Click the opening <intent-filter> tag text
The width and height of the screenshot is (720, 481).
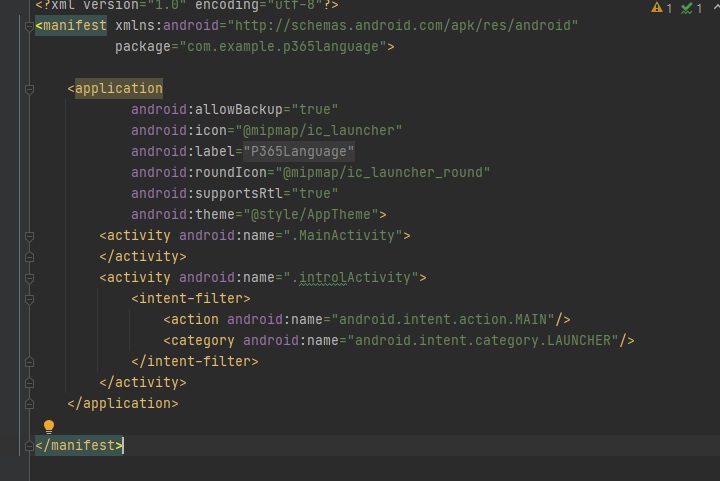coord(191,298)
